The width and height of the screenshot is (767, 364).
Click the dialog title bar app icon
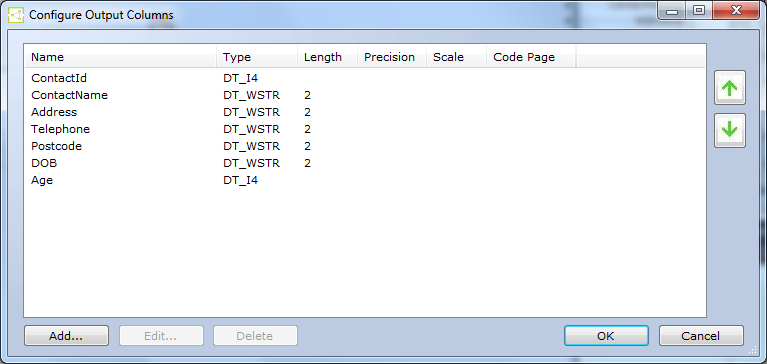[x=16, y=15]
